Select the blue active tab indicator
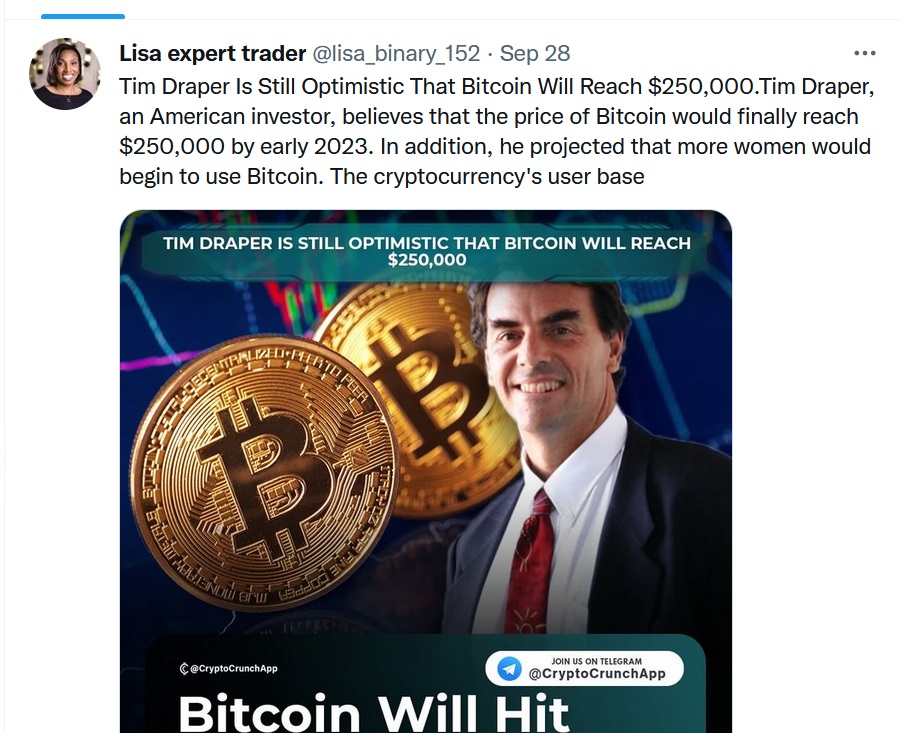Screen dimensions: 901x733 [x=83, y=16]
